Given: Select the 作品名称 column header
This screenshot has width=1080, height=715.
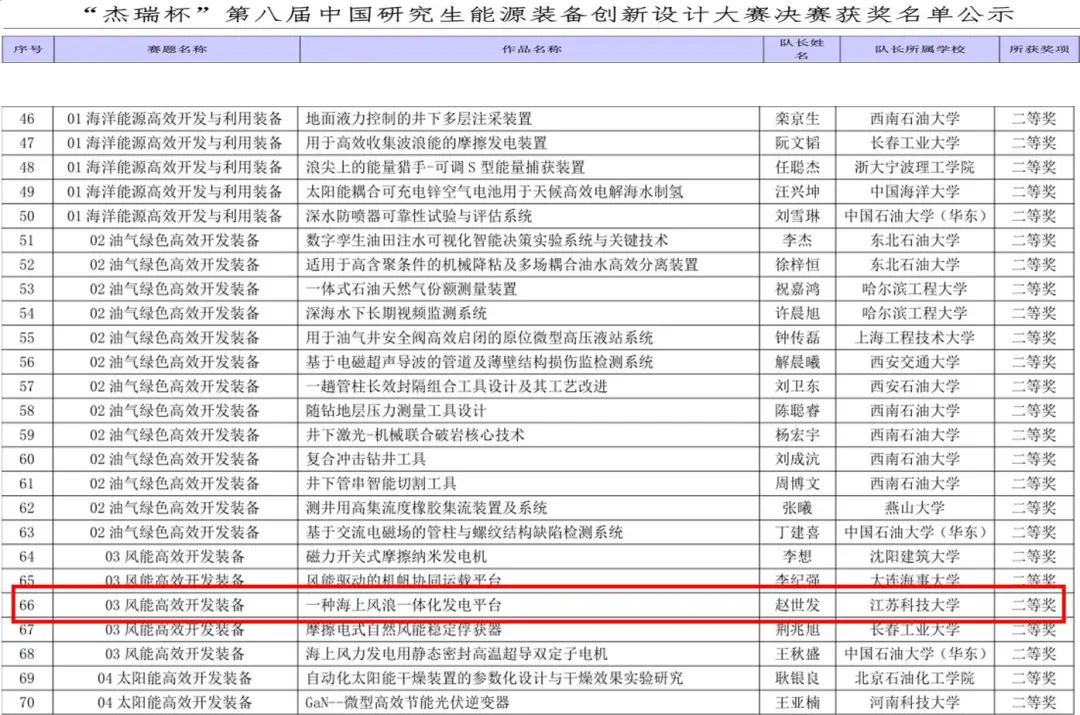Looking at the screenshot, I should coord(530,49).
